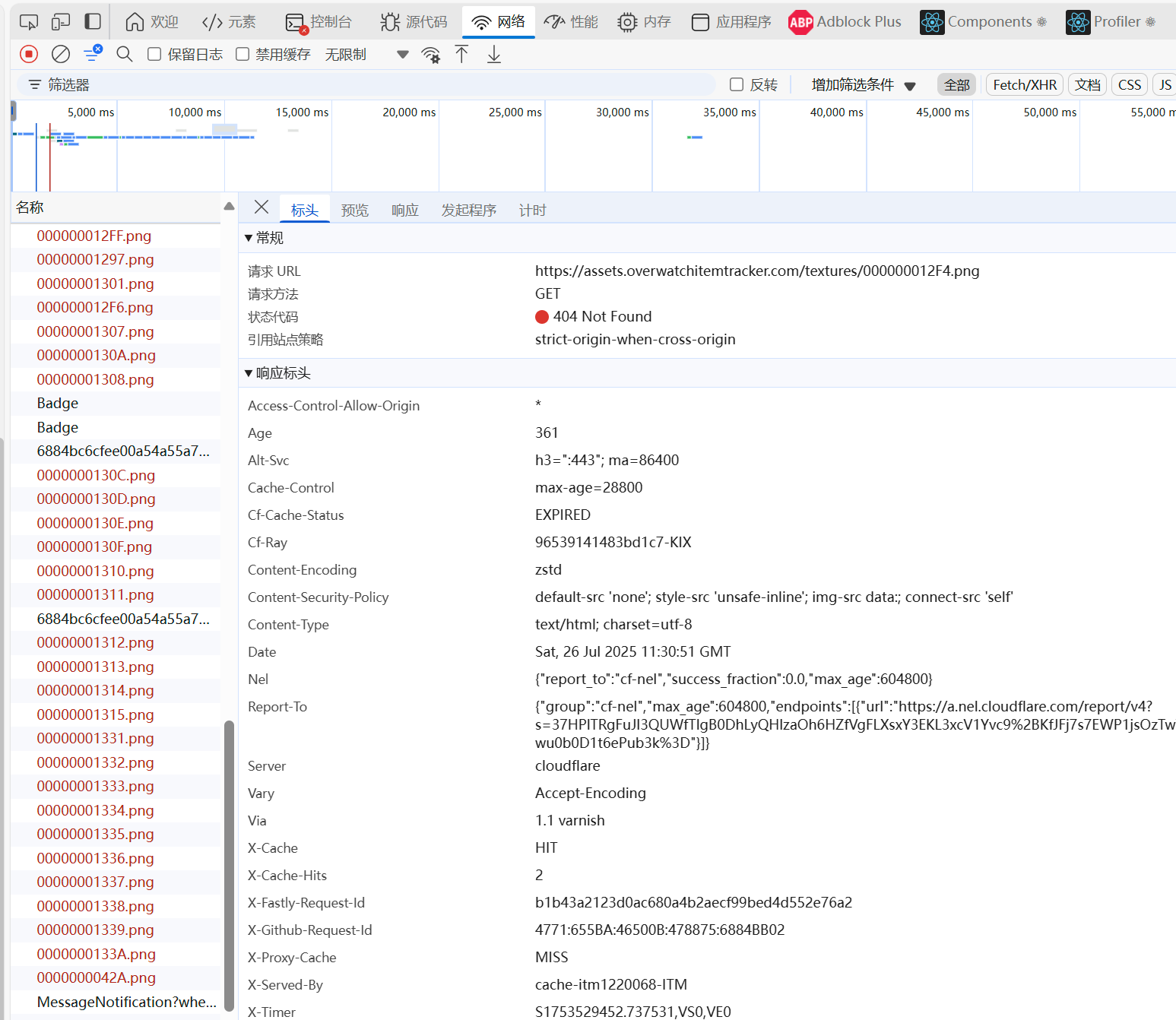Open network conditions wifi-gear icon
Viewport: 1176px width, 1020px height.
pos(431,55)
